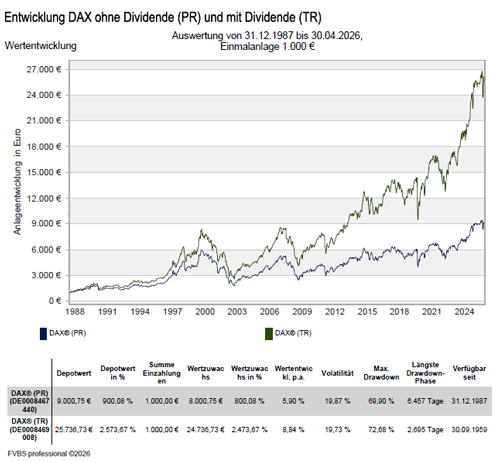Click the 2006 x-axis label
The height and width of the screenshot is (462, 500).
pos(269,312)
